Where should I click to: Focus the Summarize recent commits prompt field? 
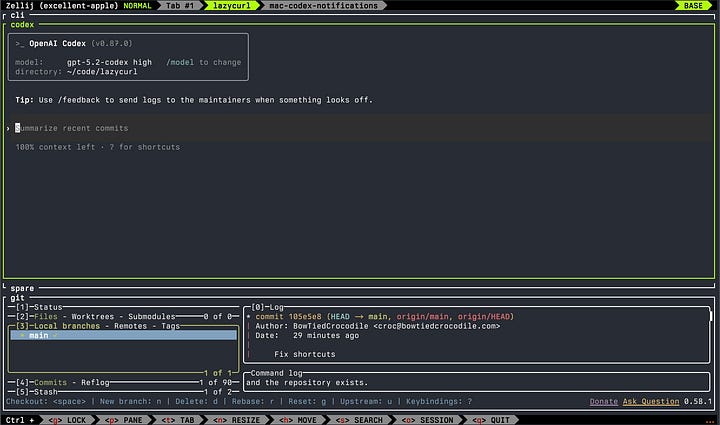(x=358, y=128)
